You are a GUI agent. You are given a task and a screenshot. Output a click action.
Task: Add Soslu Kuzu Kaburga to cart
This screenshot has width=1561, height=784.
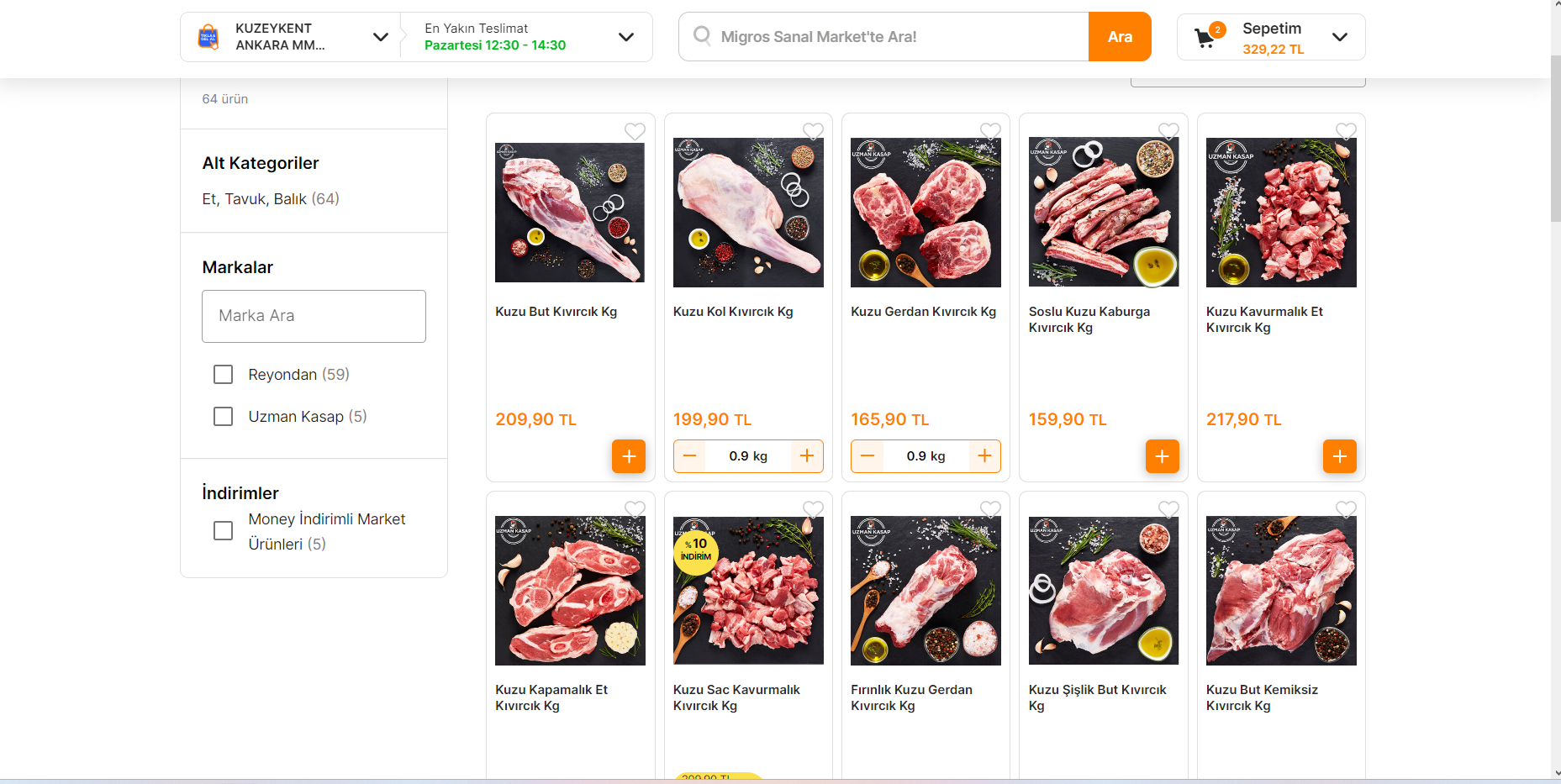1162,456
